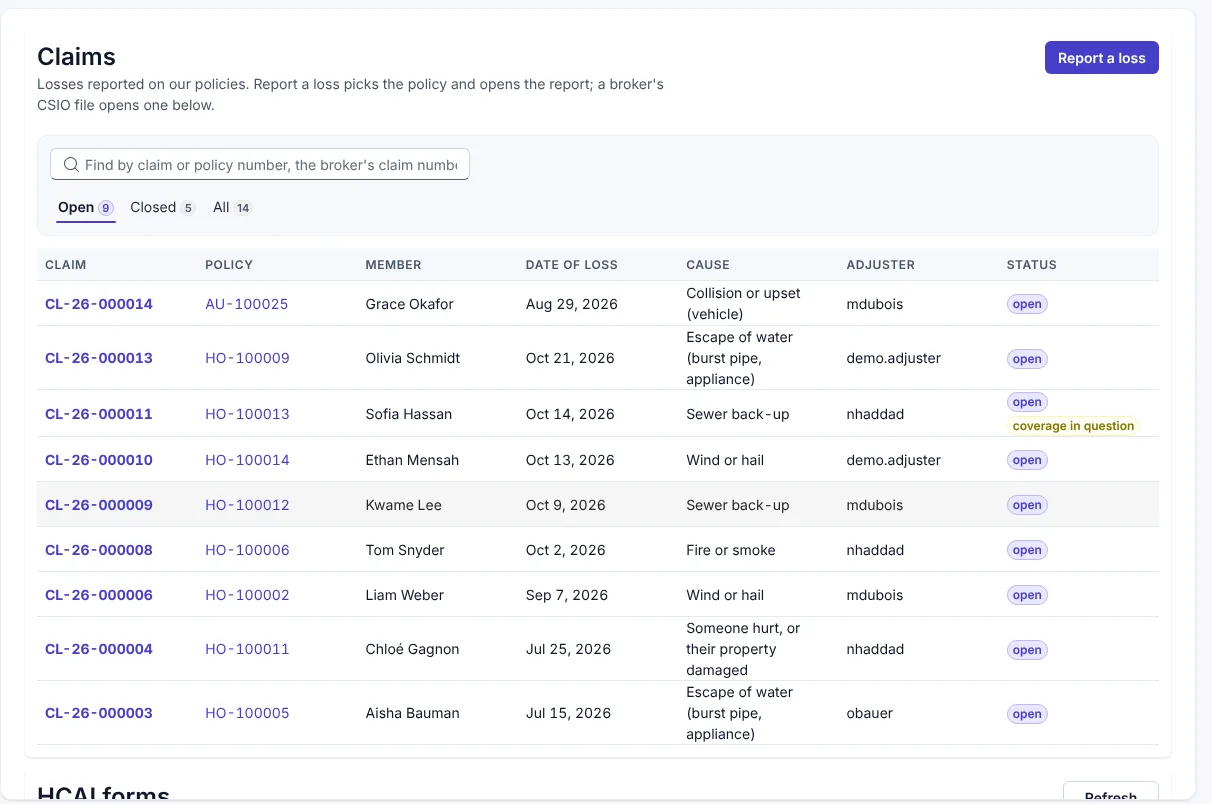1212x804 pixels.
Task: Open policy HO-100005
Action: tap(247, 713)
